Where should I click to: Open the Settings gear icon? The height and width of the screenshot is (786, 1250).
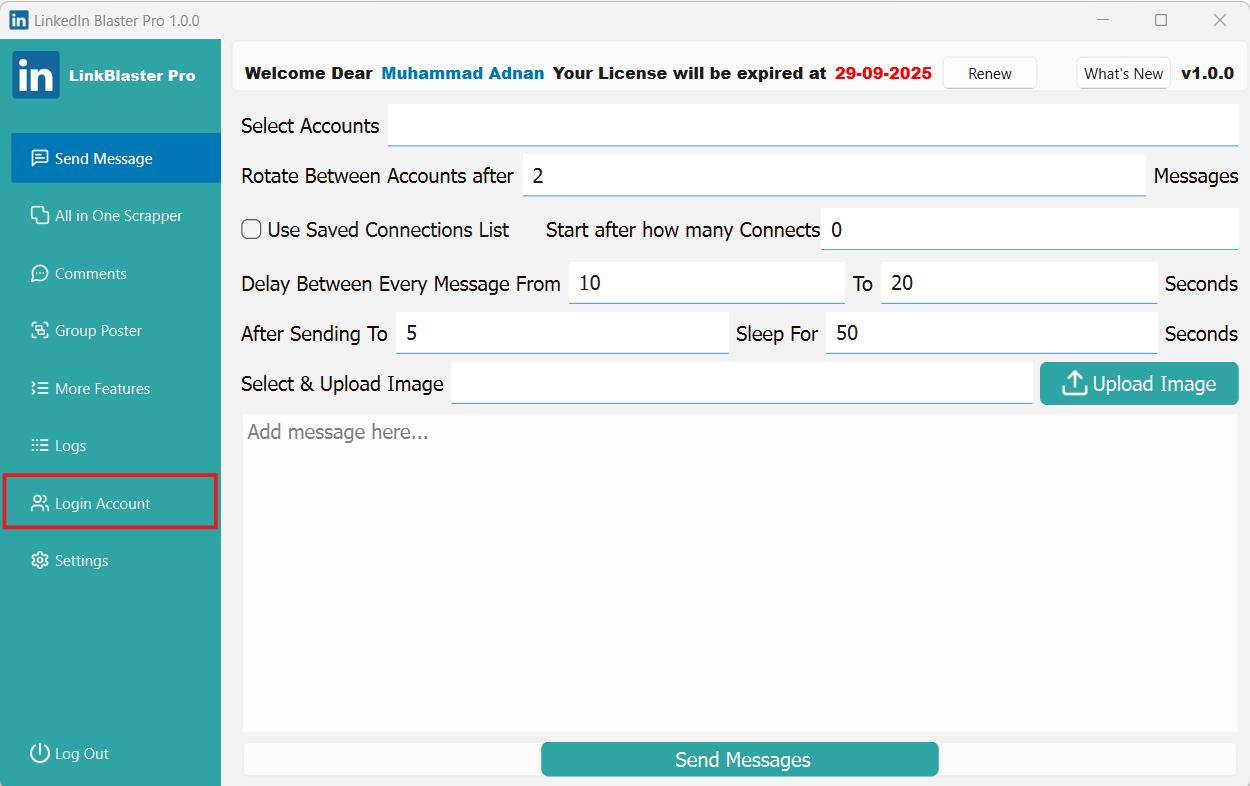point(40,561)
